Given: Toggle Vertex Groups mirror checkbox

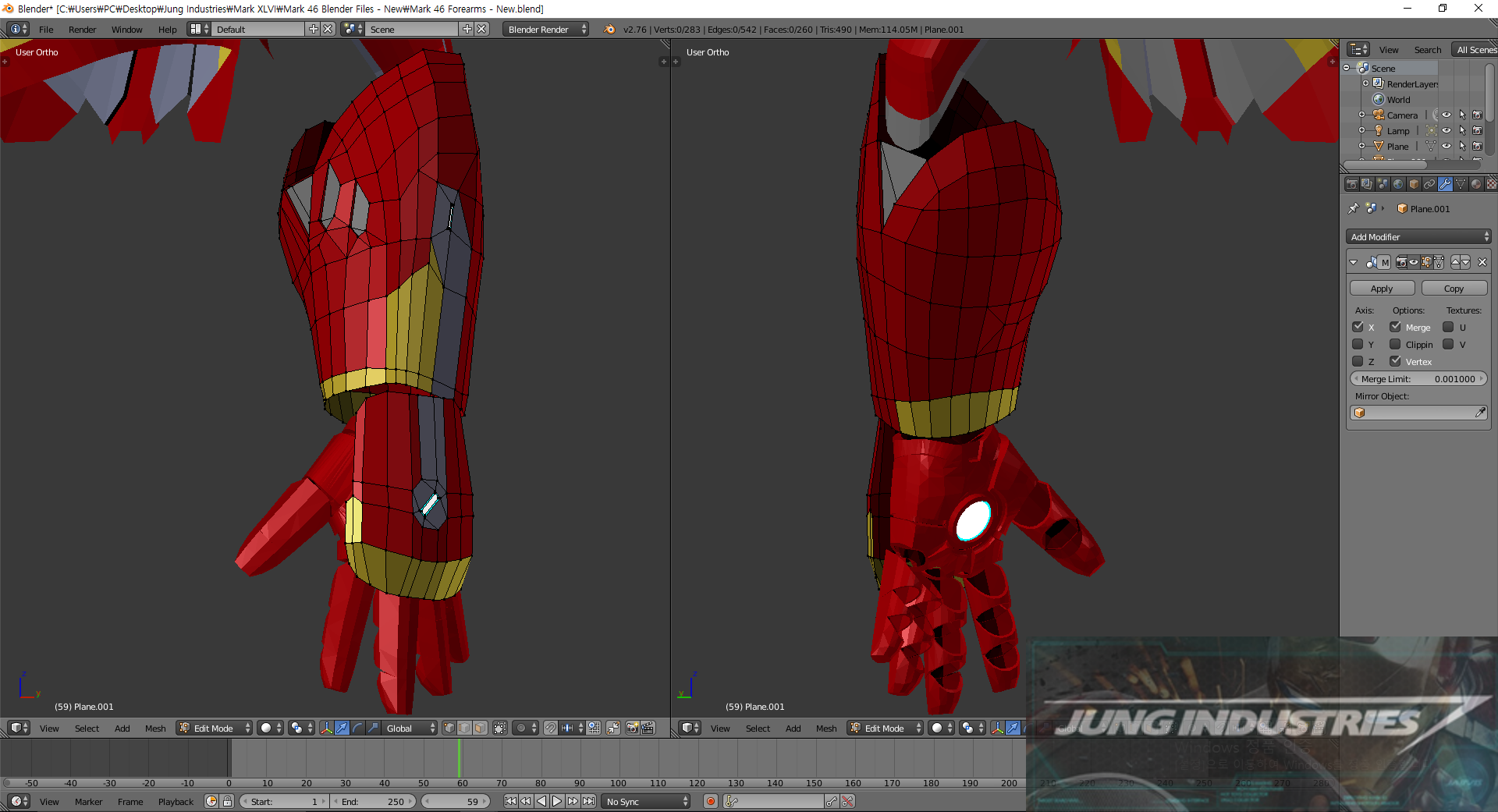Looking at the screenshot, I should [x=1395, y=361].
